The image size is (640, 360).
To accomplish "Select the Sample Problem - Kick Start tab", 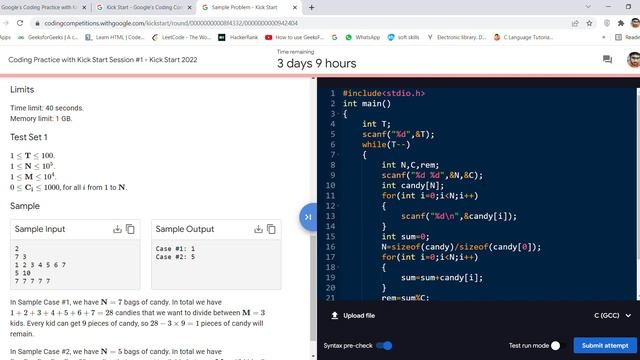I will [249, 7].
